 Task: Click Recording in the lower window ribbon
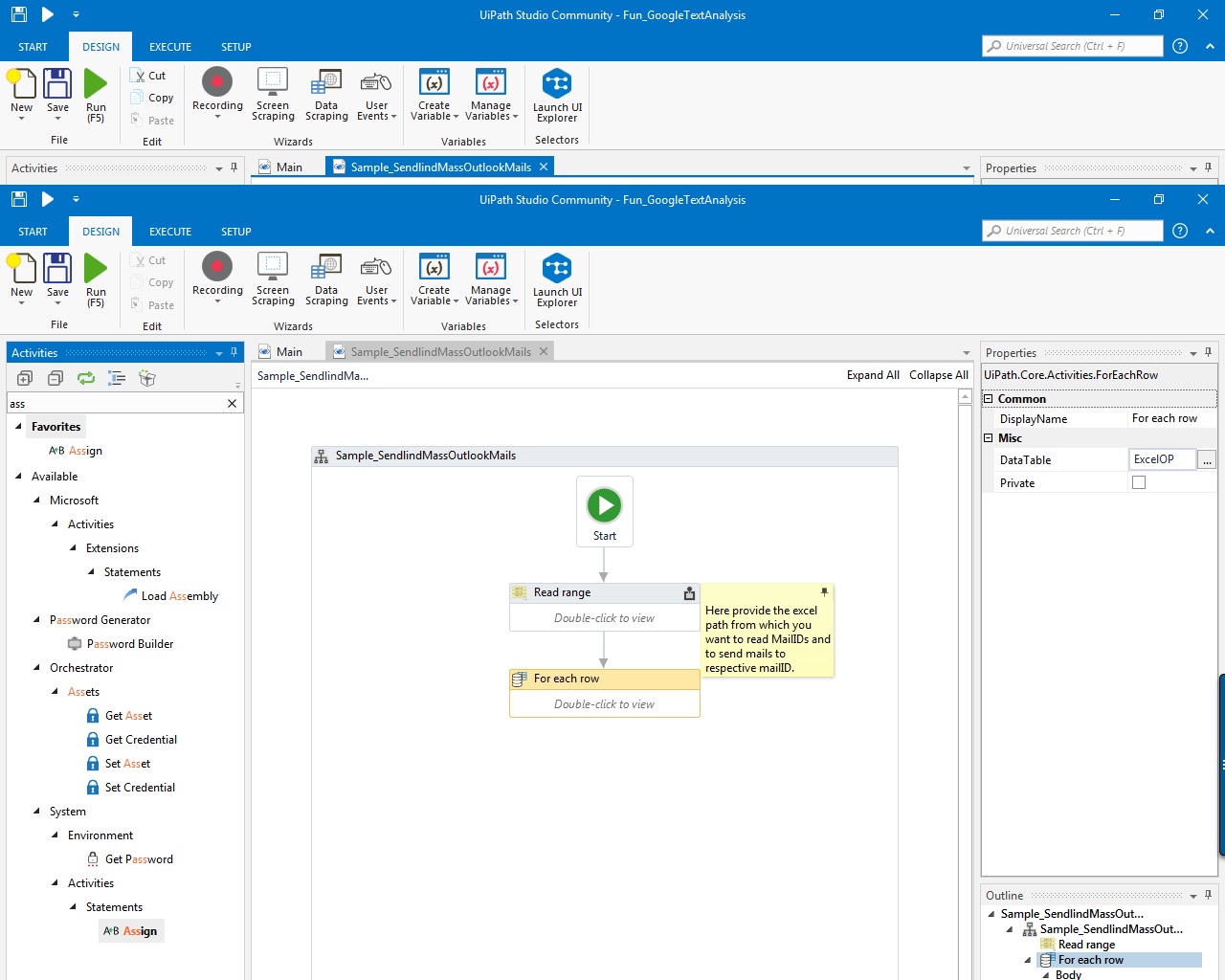pyautogui.click(x=217, y=278)
